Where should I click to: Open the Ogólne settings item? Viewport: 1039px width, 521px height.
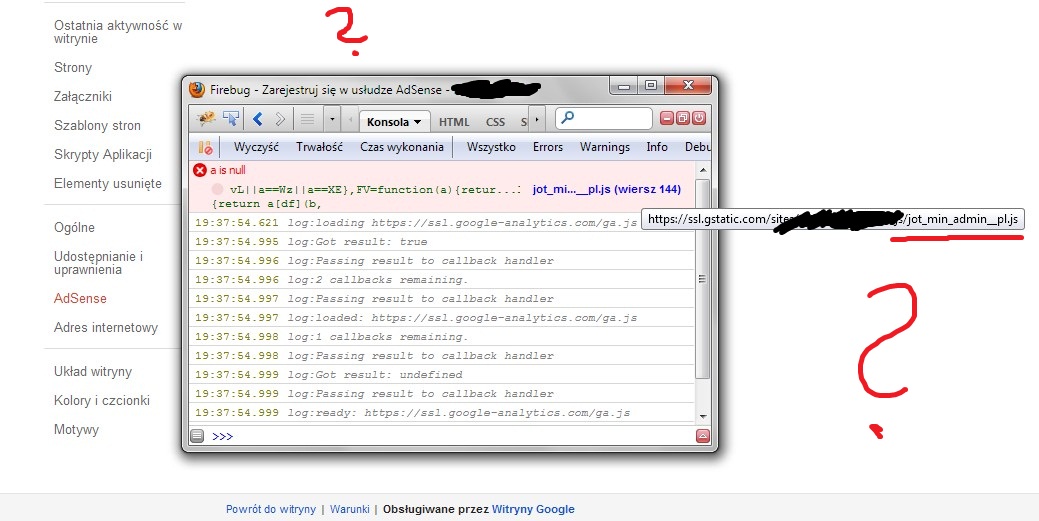pyautogui.click(x=74, y=228)
